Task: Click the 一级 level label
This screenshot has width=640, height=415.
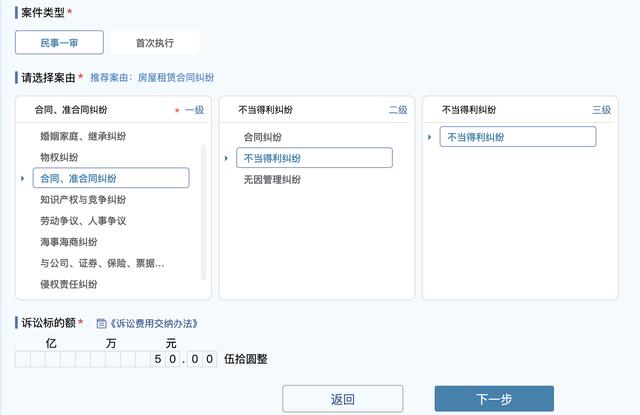Action: [194, 110]
